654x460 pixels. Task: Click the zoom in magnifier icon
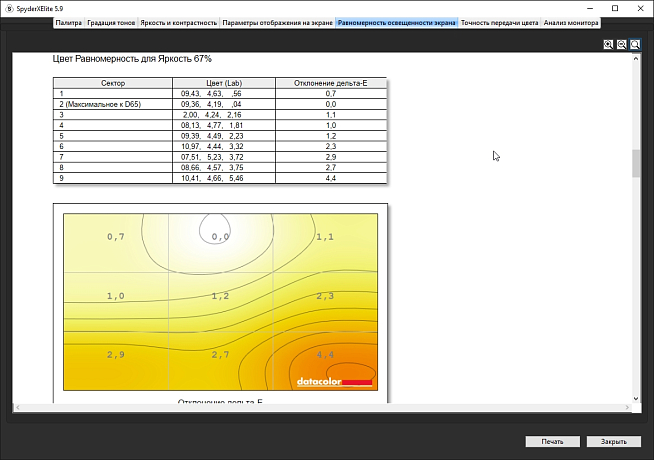pos(608,45)
